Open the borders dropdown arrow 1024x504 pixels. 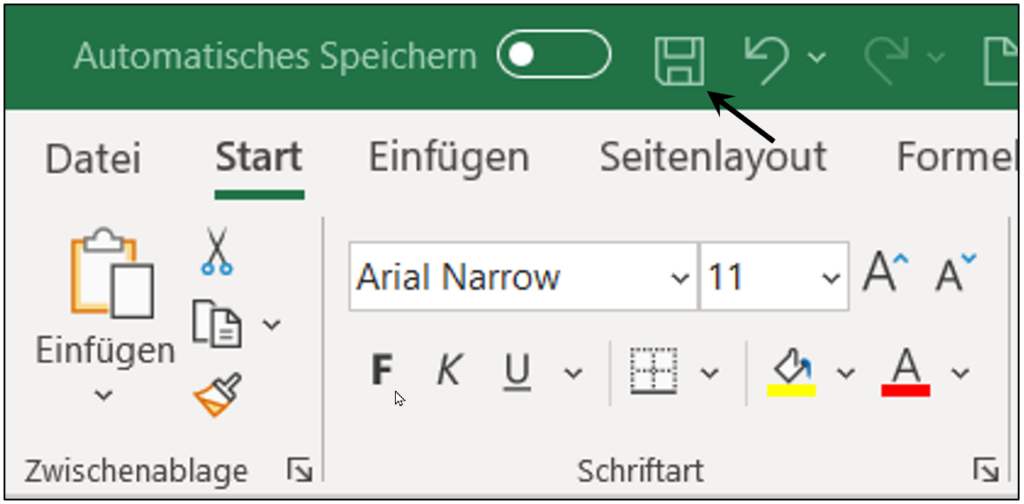709,373
